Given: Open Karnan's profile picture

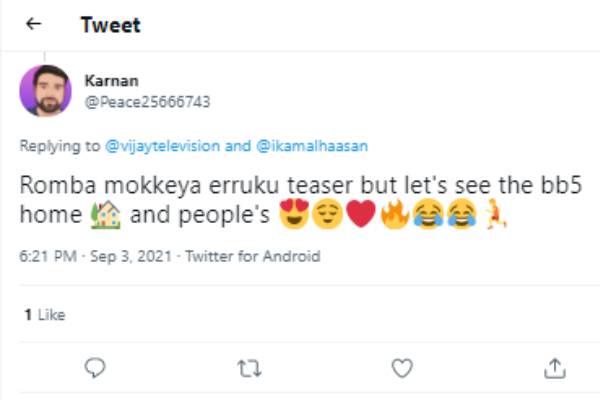Looking at the screenshot, I should point(45,90).
